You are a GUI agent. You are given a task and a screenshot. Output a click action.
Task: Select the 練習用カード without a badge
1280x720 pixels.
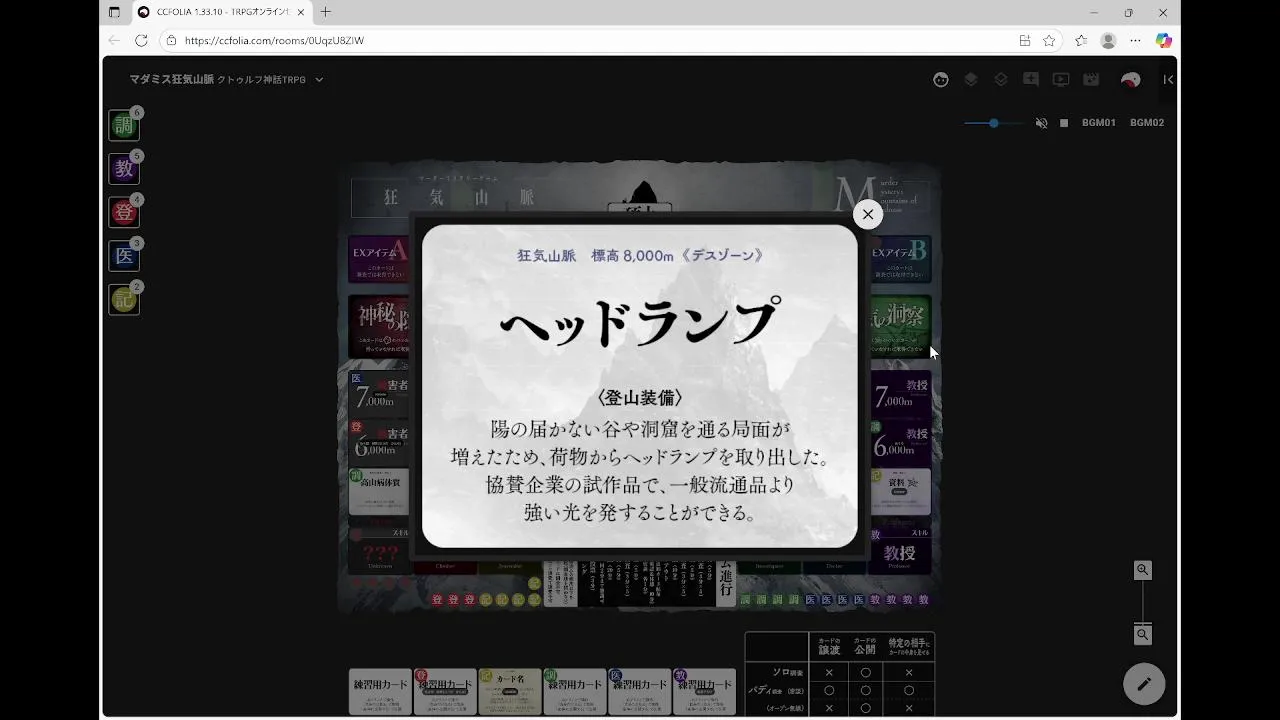point(380,692)
